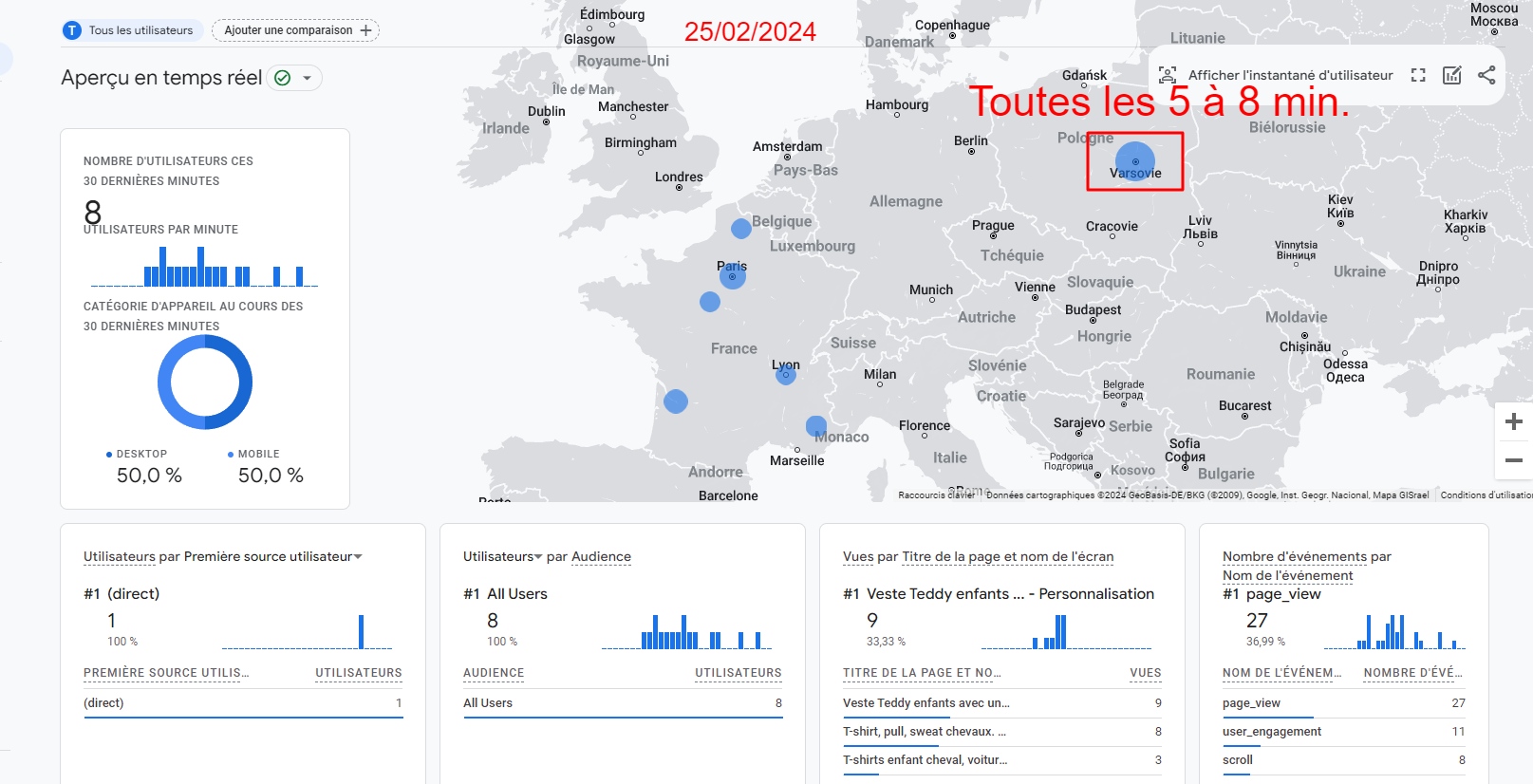Zoom out of the map with minus
This screenshot has width=1533, height=784.
pos(1514,460)
